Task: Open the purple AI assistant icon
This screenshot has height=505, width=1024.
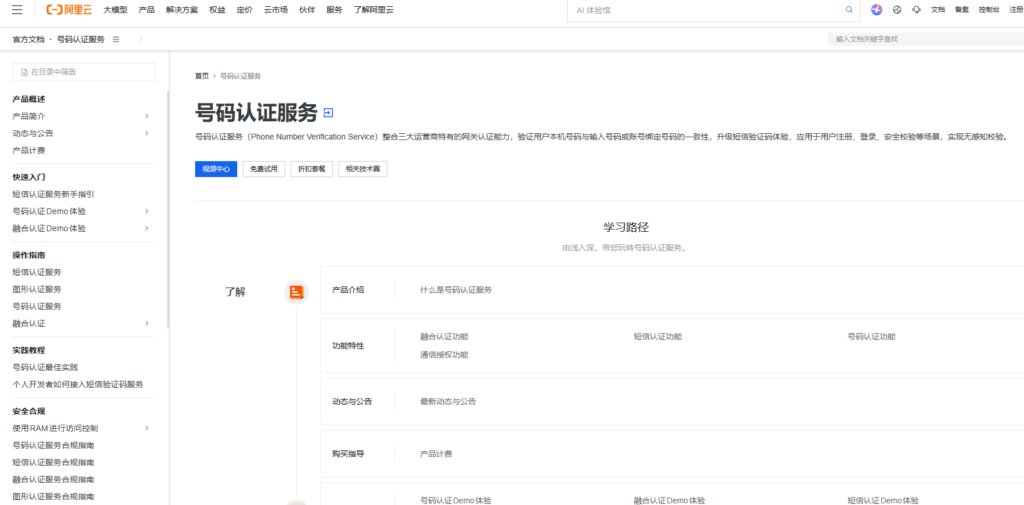Action: [877, 10]
